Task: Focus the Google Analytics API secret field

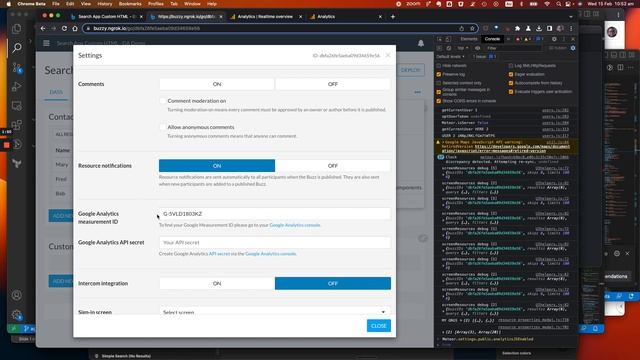Action: tap(275, 242)
